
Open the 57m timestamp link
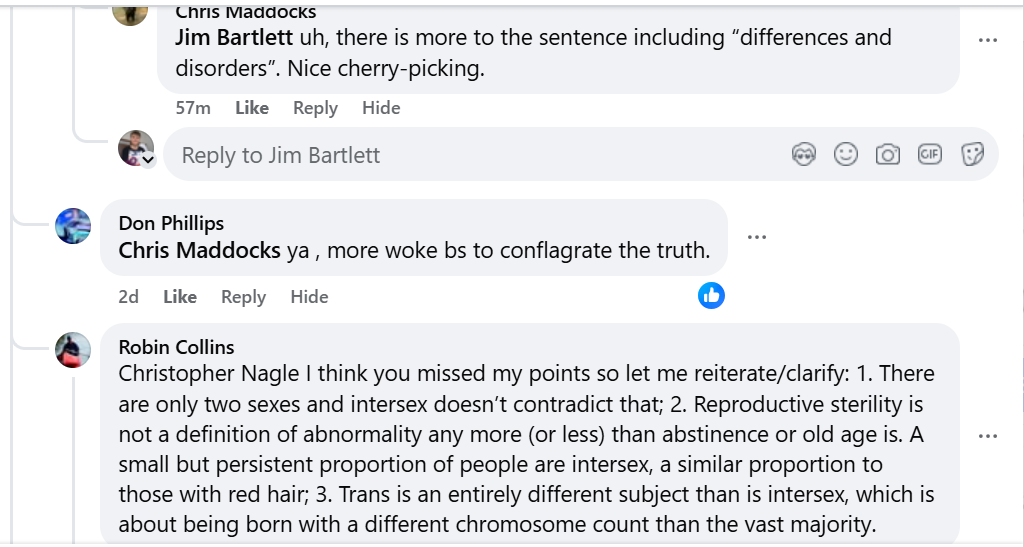pyautogui.click(x=193, y=108)
